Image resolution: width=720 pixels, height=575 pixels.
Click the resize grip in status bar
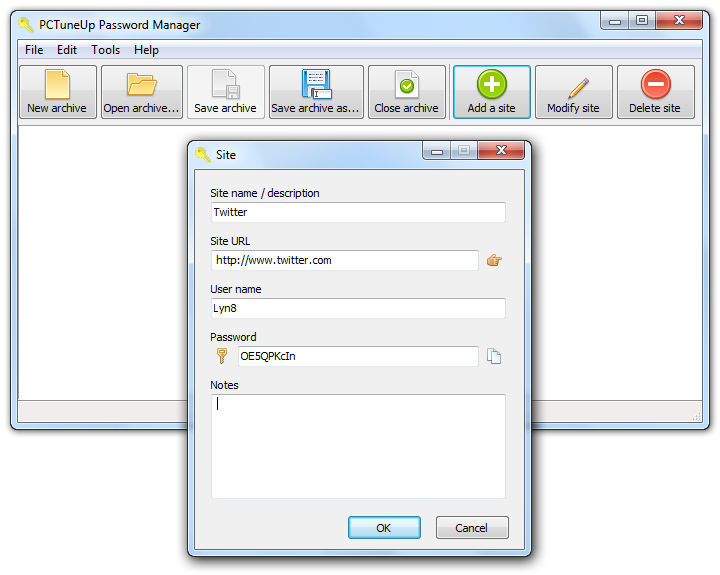[x=697, y=416]
